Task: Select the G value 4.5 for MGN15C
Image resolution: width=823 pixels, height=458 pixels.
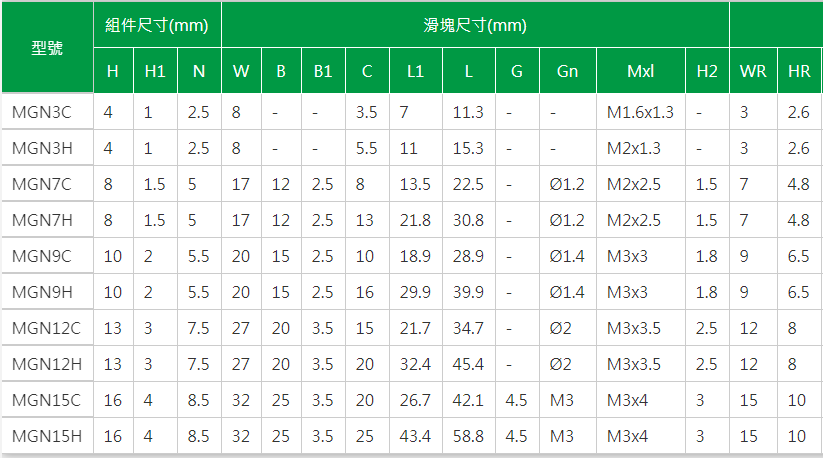Action: [x=517, y=400]
